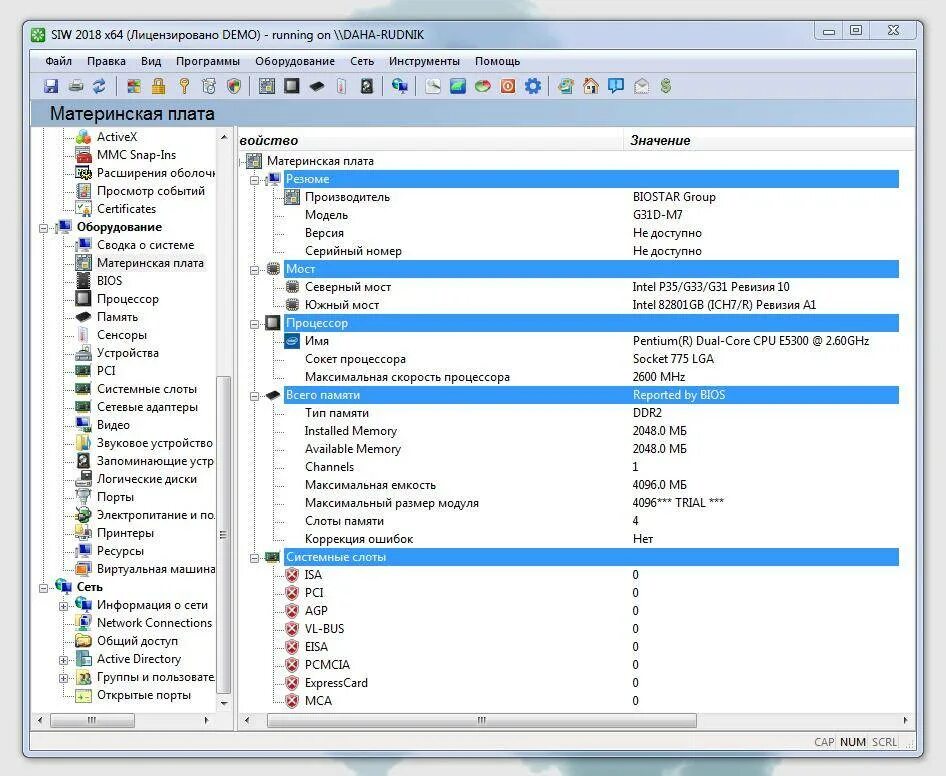946x776 pixels.
Task: Click the globe network toolbar icon
Action: 399,86
